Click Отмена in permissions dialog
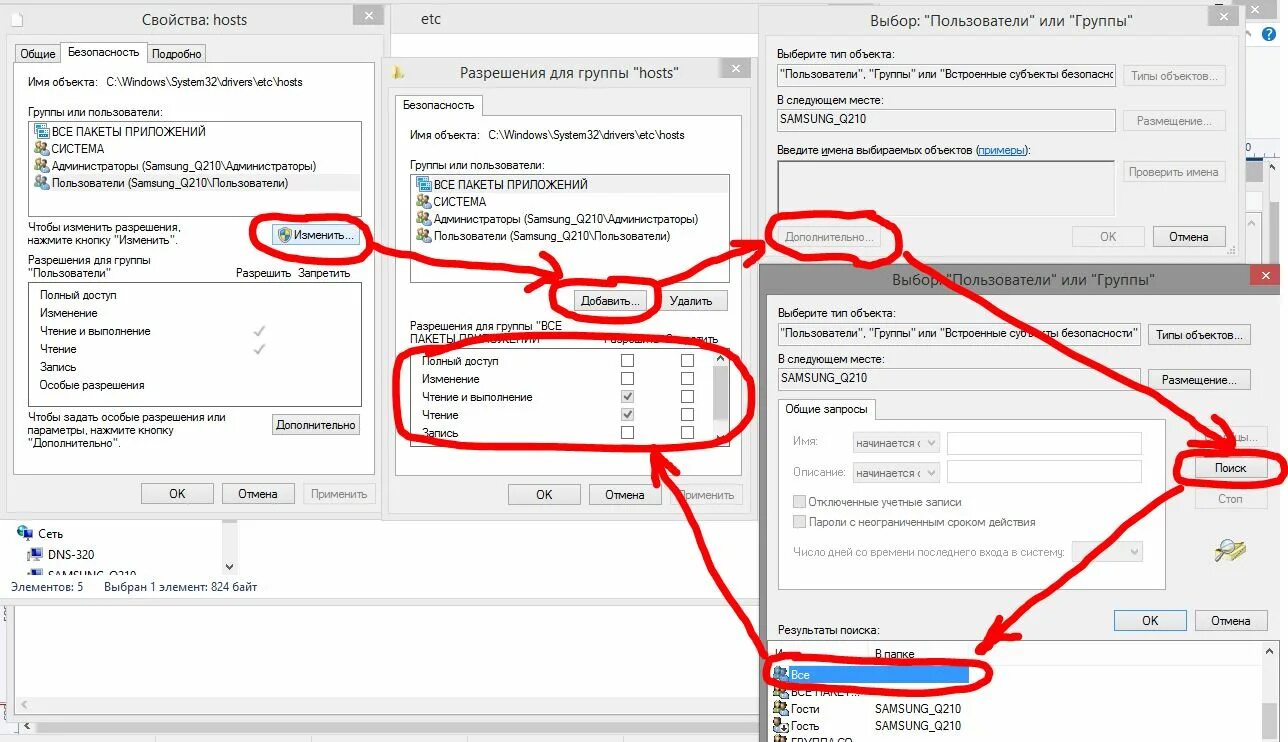Viewport: 1288px width, 742px height. [624, 494]
